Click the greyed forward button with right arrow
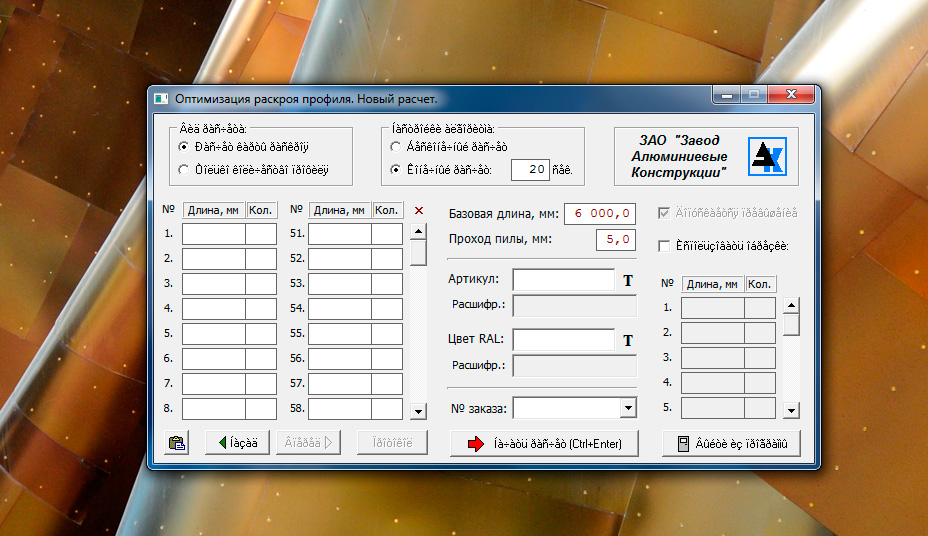This screenshot has height=536, width=928. 308,443
